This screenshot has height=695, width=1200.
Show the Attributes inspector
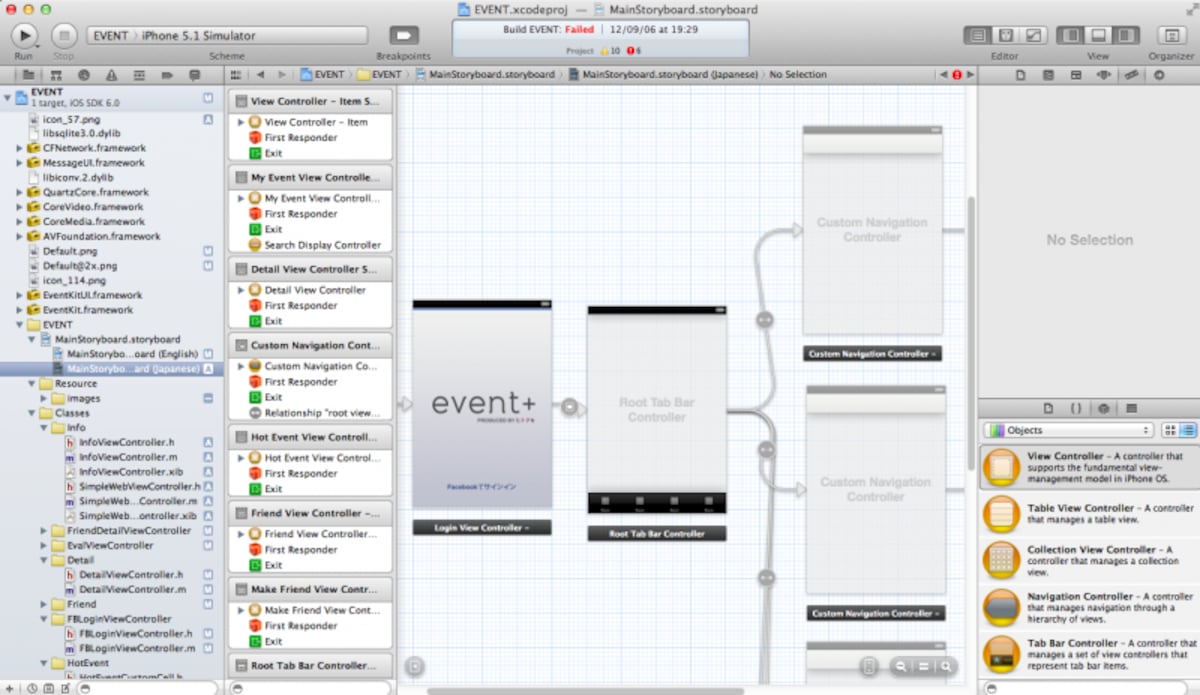pyautogui.click(x=1103, y=75)
